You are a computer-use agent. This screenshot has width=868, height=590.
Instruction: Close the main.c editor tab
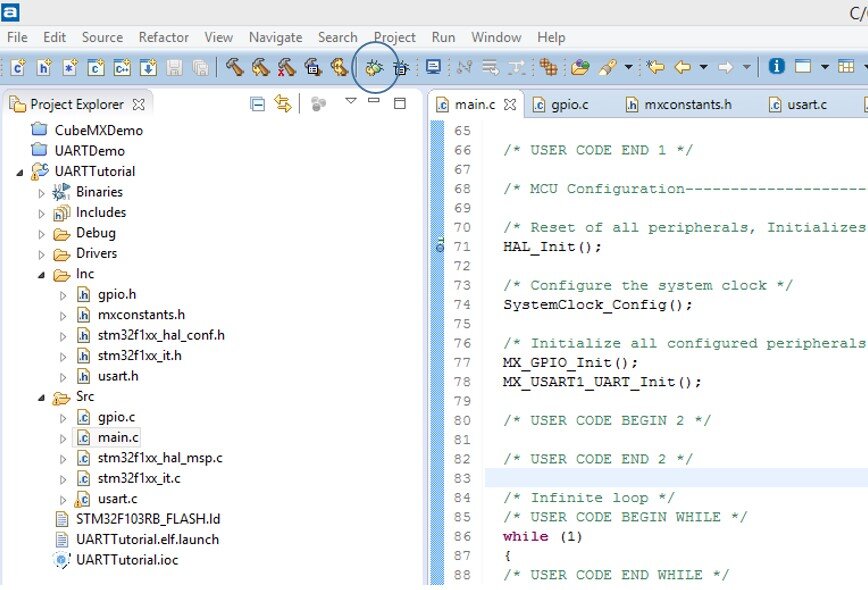tap(510, 104)
